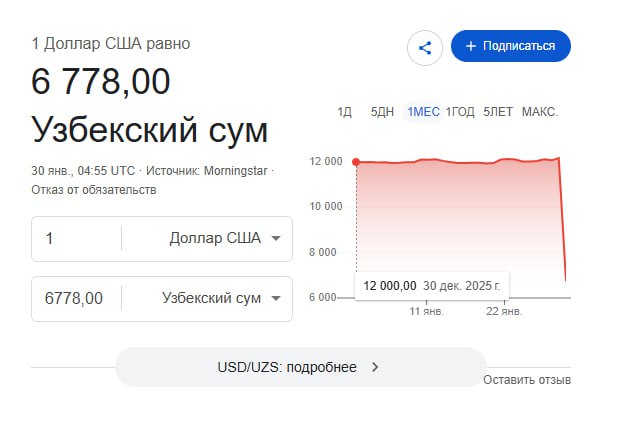Viewport: 628px width, 424px height.
Task: Select the 1МЕС chart range
Action: tap(423, 112)
